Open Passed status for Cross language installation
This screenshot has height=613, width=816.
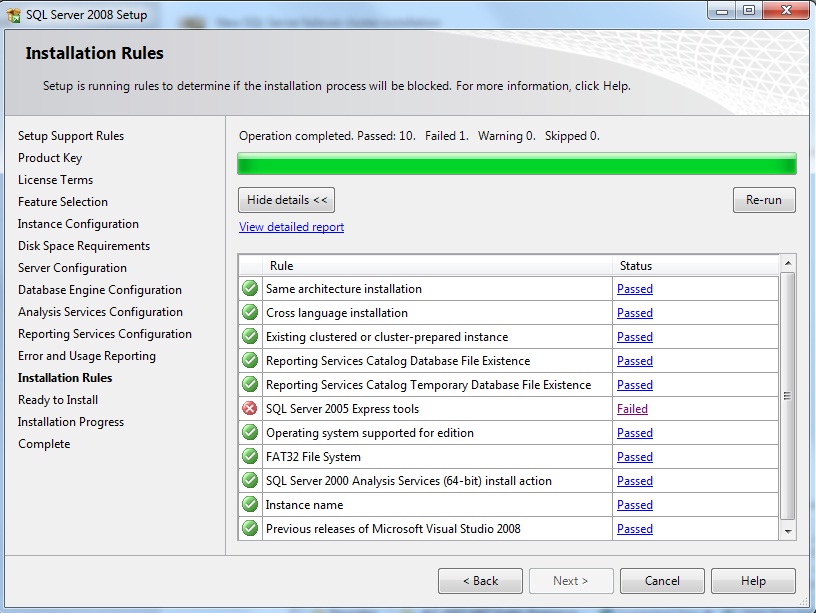(634, 313)
